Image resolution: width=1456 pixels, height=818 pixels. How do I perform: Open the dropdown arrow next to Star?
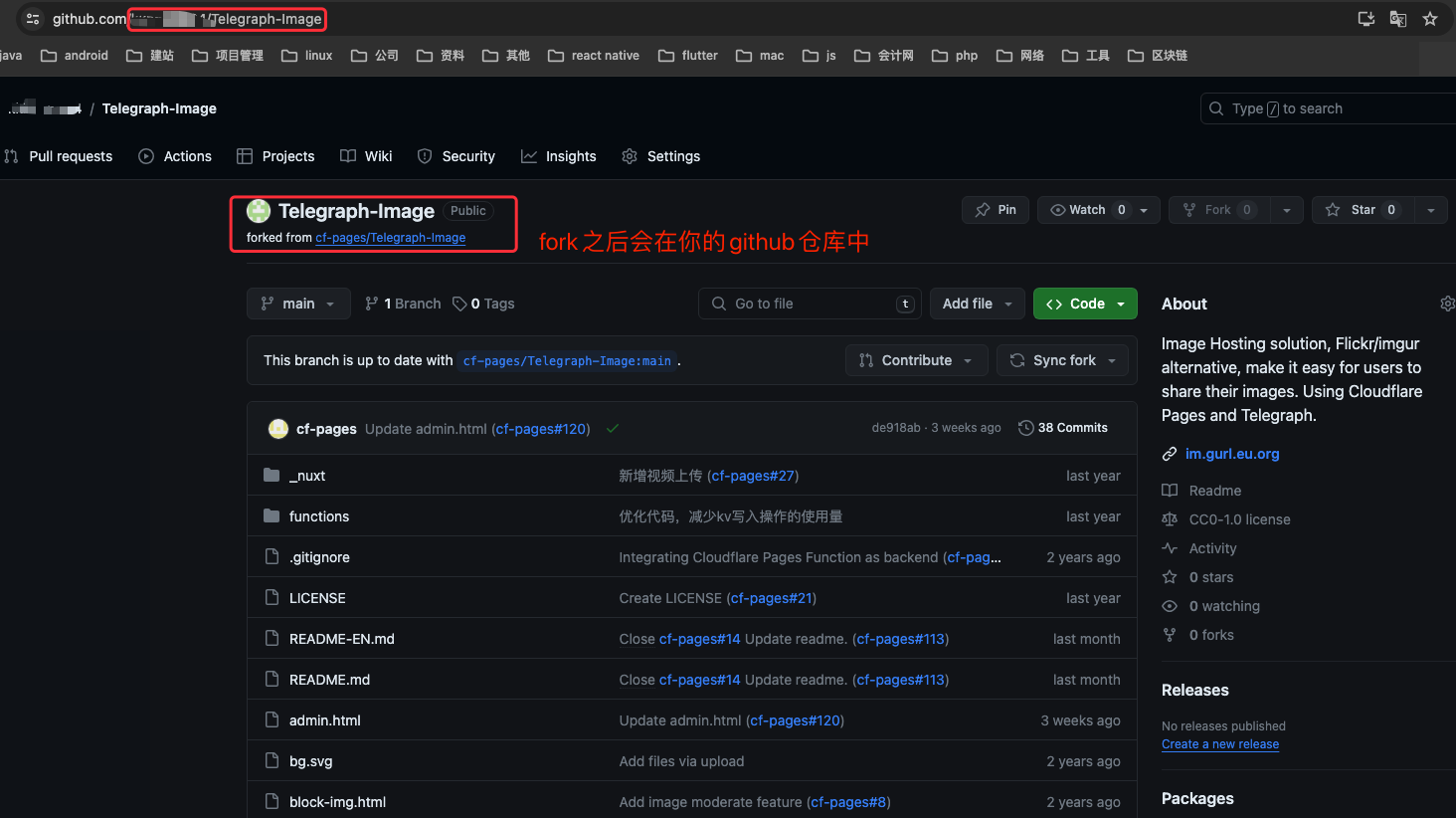(1430, 210)
